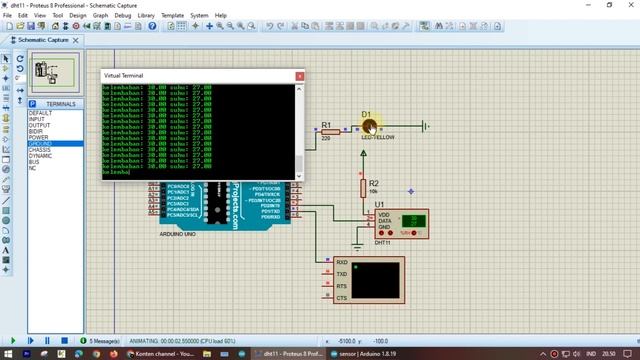Click the schematic overview thumbnail
640x360 pixels.
tap(55, 73)
